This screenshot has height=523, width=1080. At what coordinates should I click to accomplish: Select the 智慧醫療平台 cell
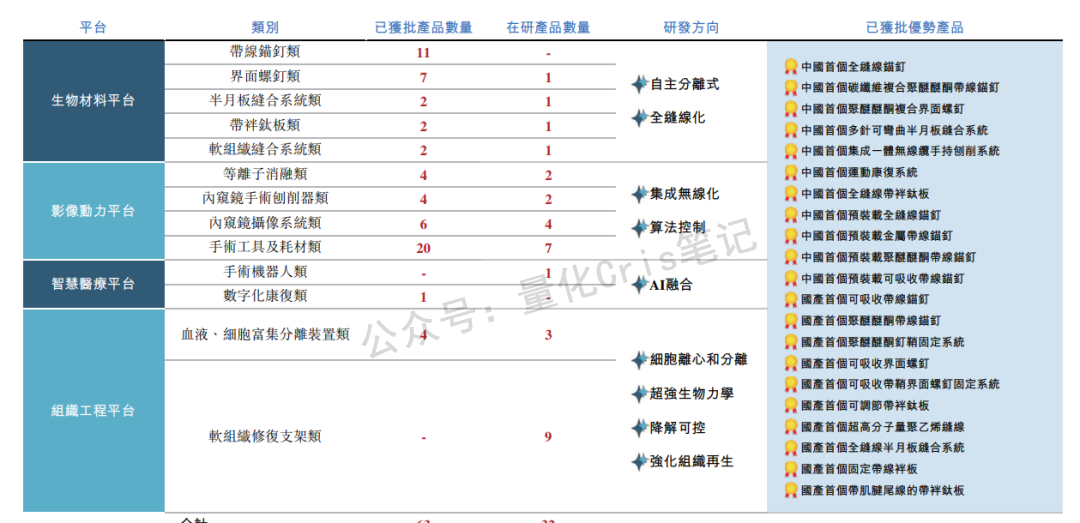point(94,284)
